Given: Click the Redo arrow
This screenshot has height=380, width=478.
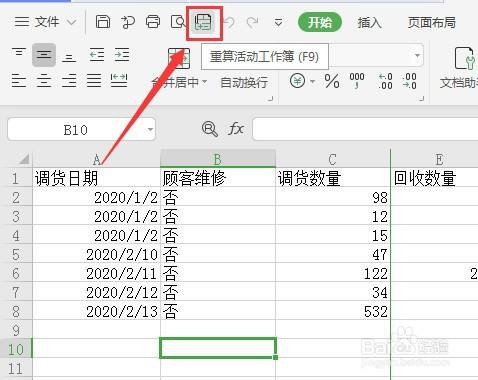Looking at the screenshot, I should click(252, 22).
